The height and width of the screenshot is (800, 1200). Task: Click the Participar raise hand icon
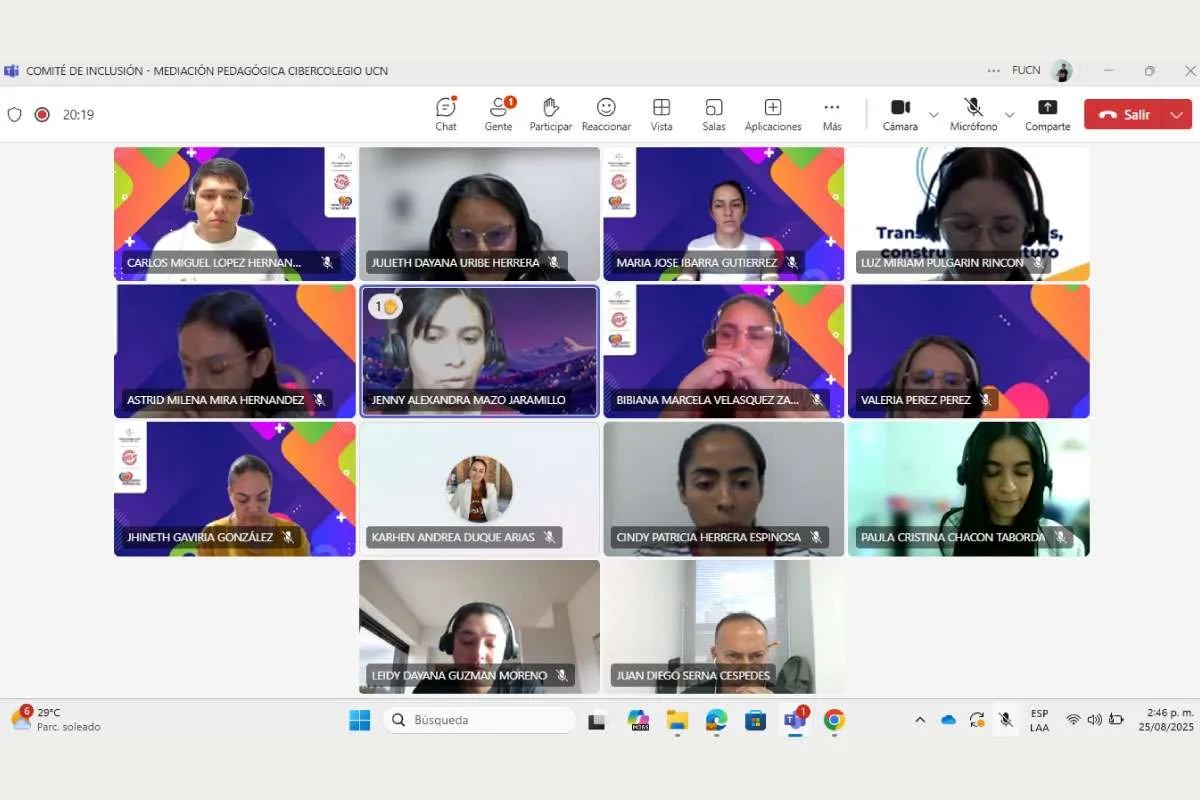(x=550, y=114)
